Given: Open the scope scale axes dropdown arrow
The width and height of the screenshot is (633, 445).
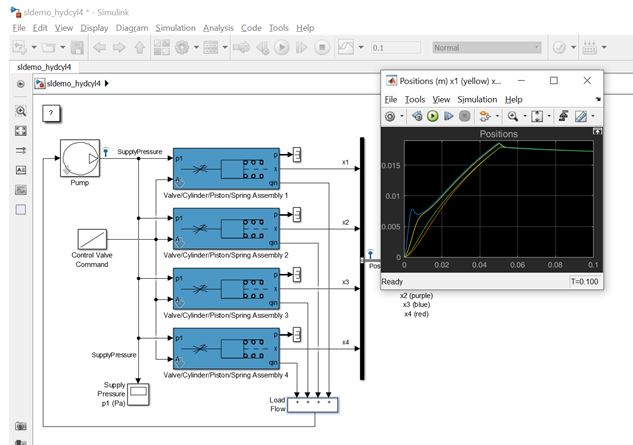Looking at the screenshot, I should click(x=549, y=116).
